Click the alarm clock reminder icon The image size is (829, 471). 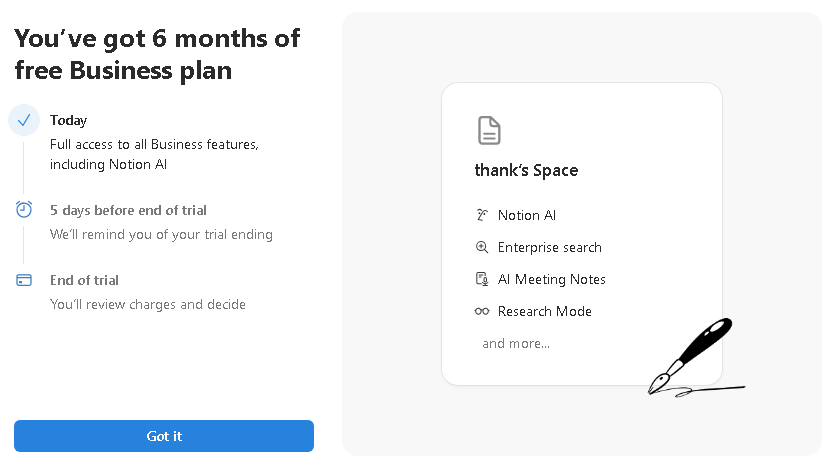tap(24, 209)
